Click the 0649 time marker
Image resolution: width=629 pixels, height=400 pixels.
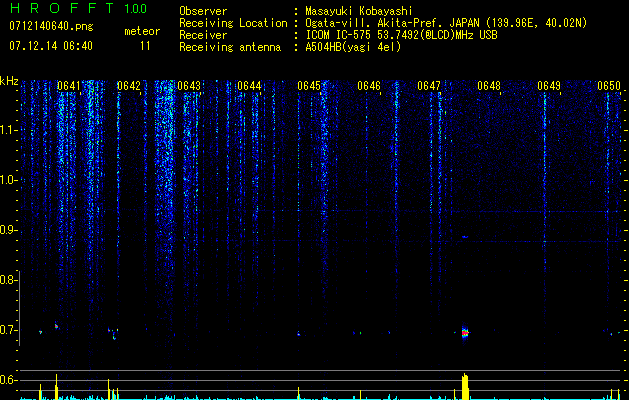[549, 86]
